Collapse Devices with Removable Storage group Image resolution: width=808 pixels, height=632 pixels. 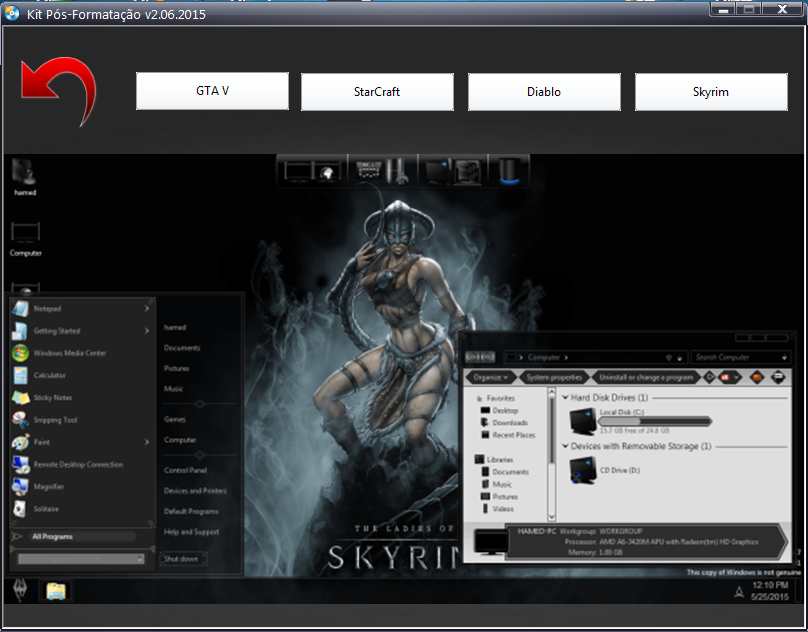pos(565,446)
